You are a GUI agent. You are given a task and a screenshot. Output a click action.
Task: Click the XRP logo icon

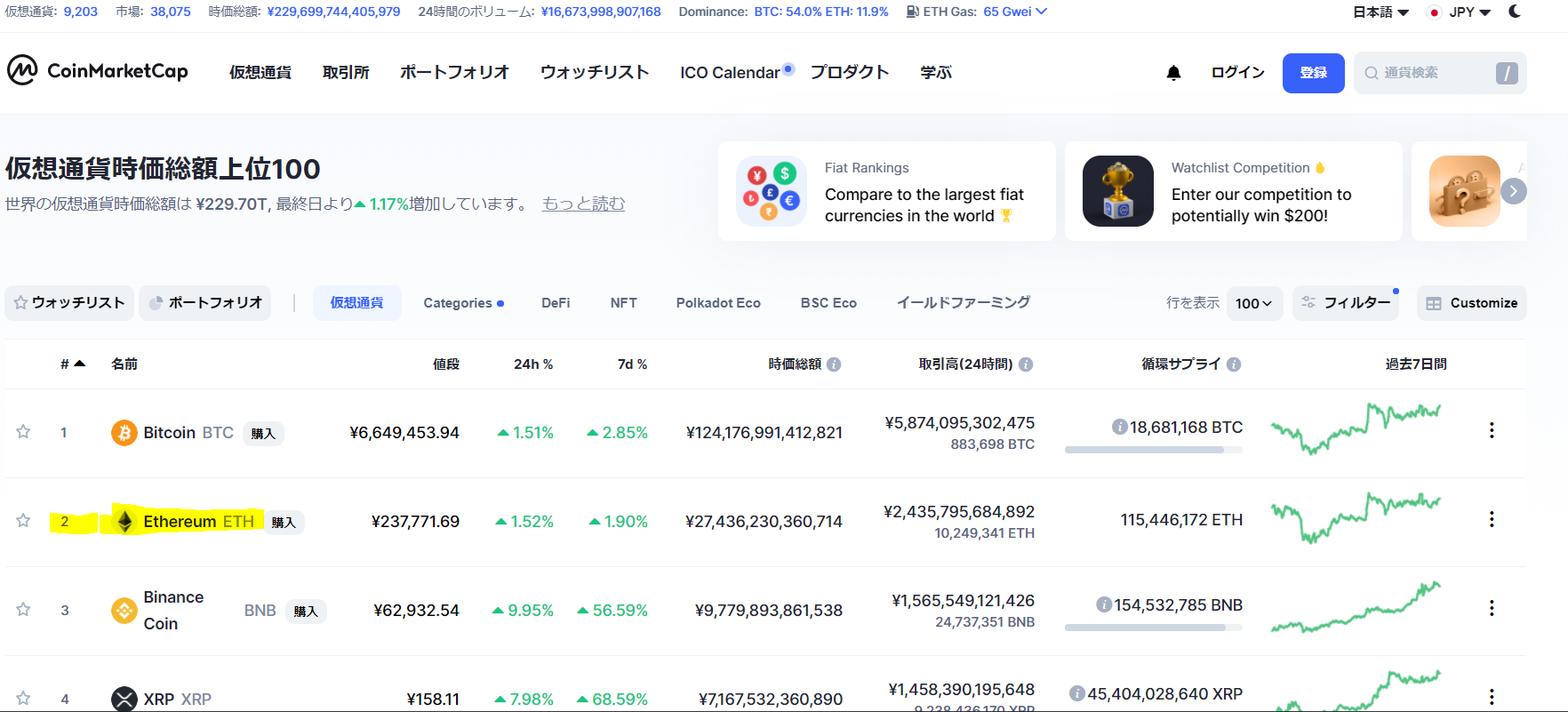[124, 699]
